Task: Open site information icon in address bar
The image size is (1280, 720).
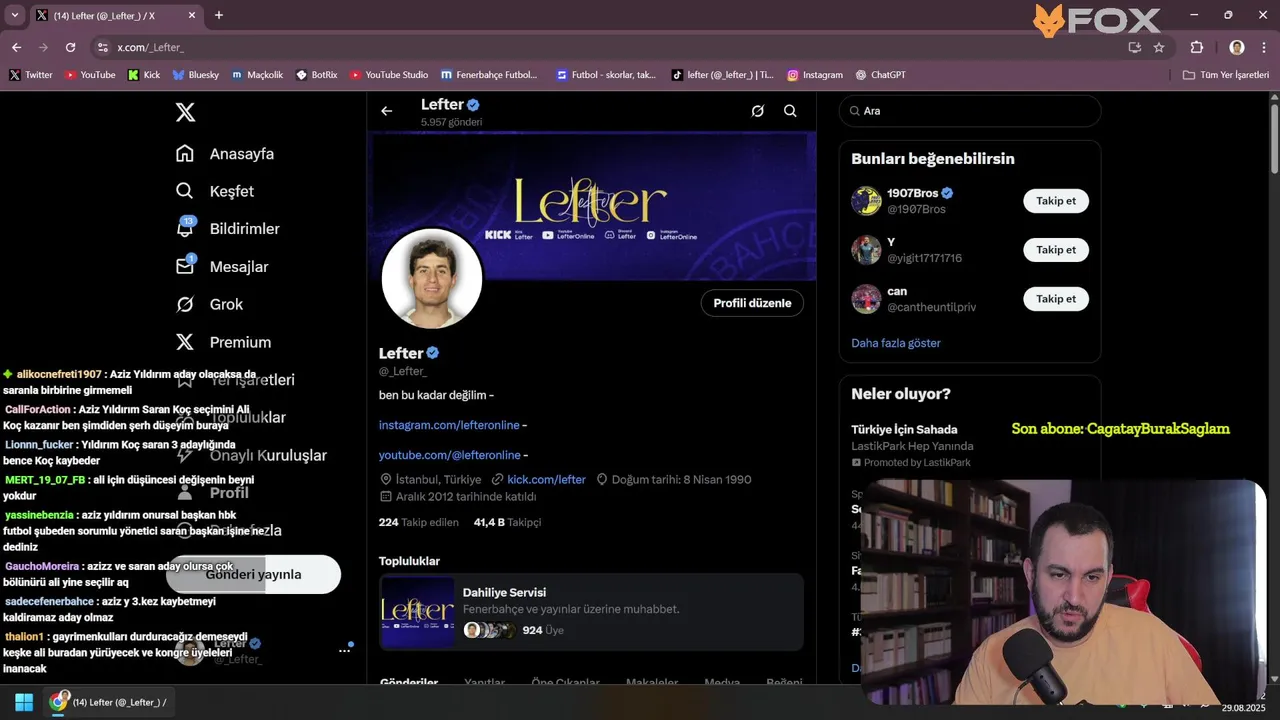Action: [102, 47]
